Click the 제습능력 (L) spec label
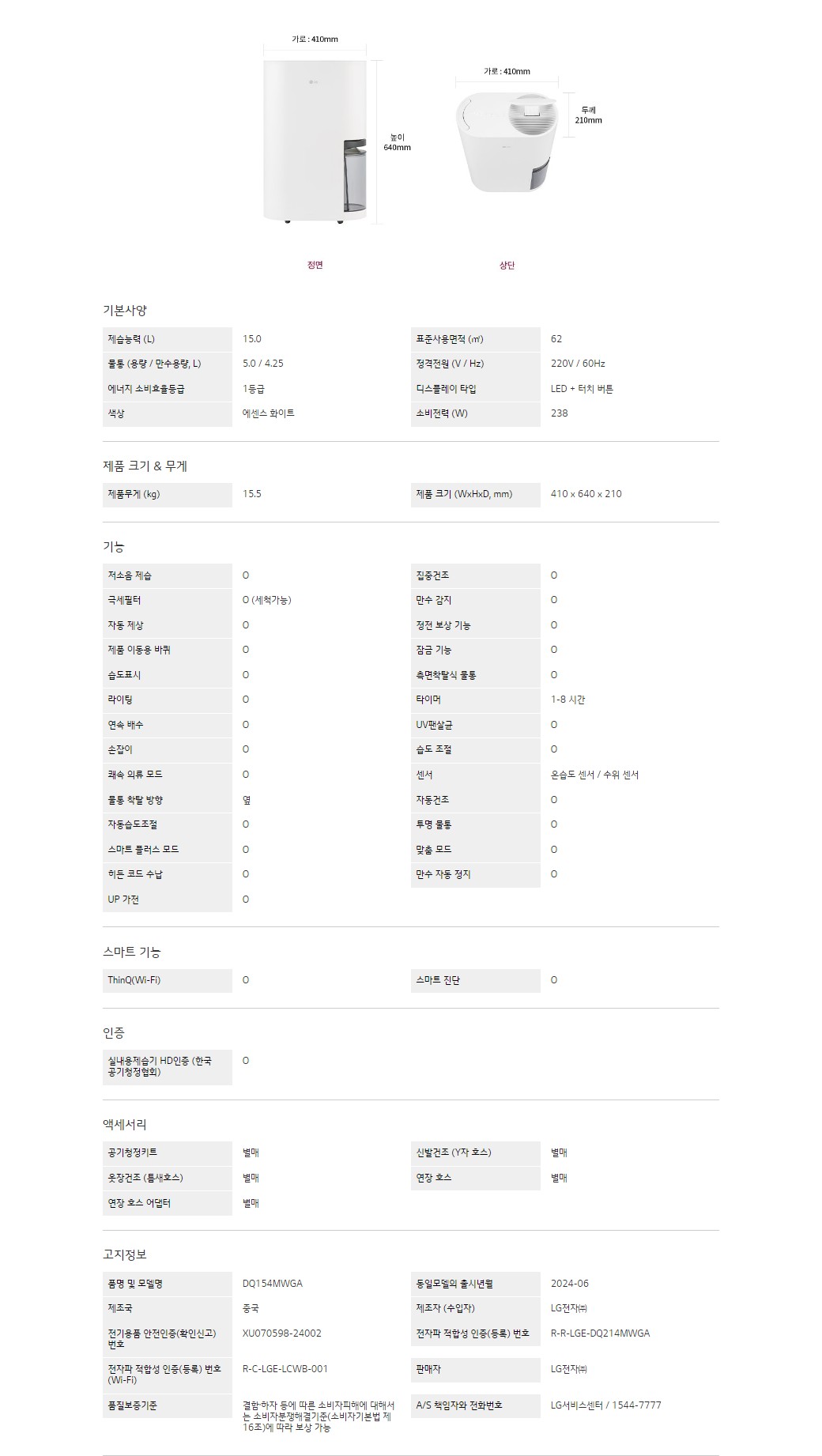 131,339
